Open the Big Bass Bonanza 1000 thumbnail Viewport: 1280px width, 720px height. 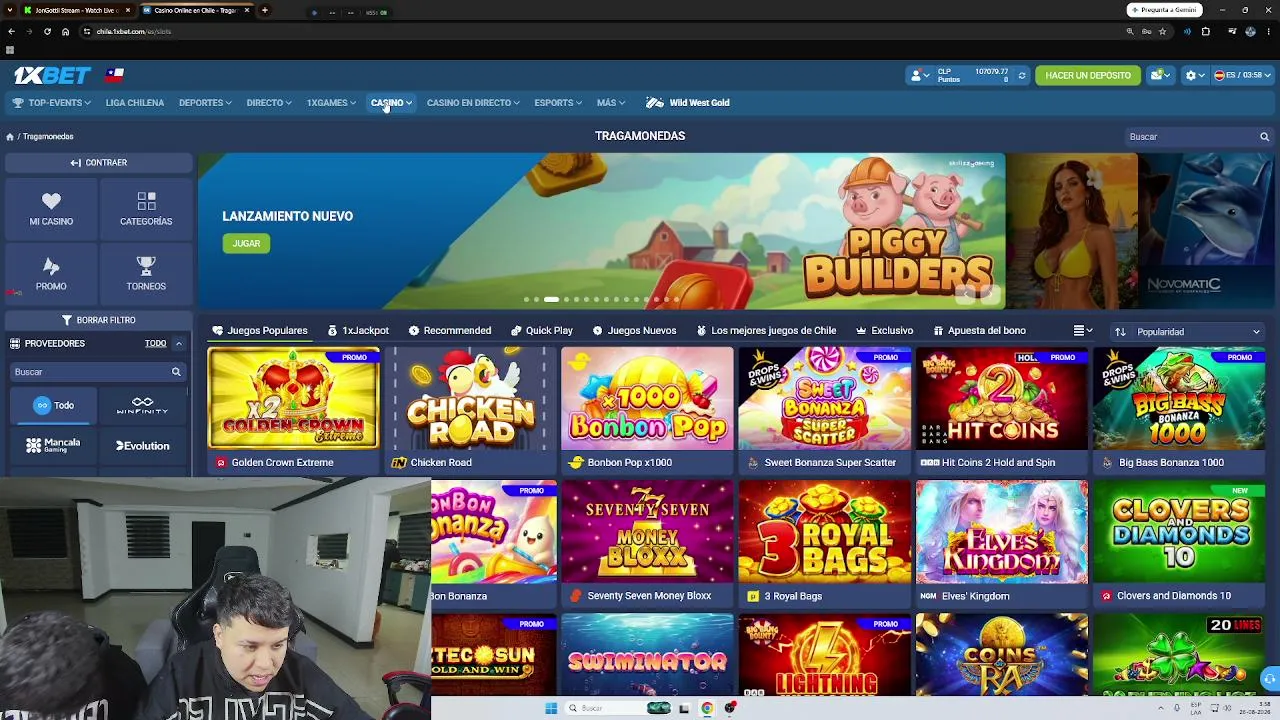(1179, 399)
